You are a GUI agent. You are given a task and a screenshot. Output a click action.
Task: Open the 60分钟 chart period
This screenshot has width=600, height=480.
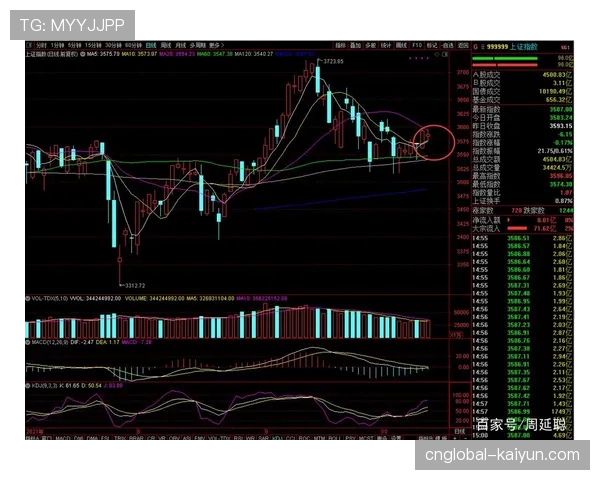tap(131, 45)
